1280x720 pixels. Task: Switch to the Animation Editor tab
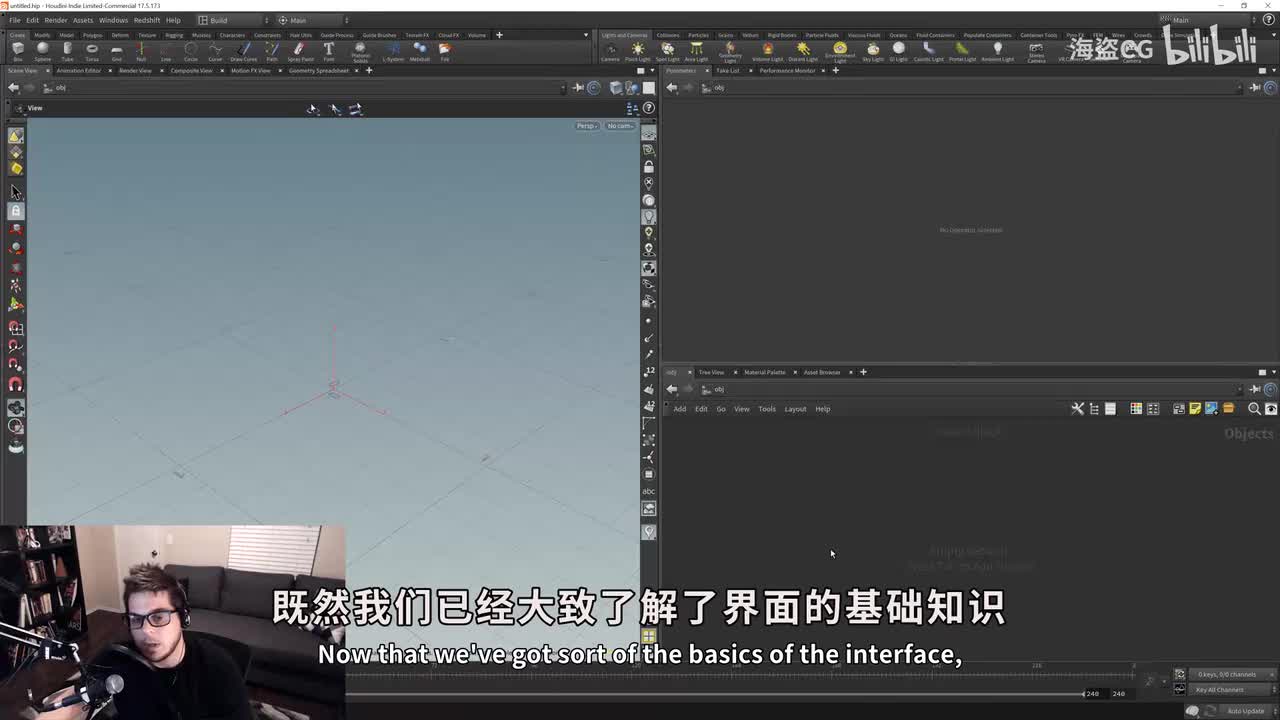[79, 70]
